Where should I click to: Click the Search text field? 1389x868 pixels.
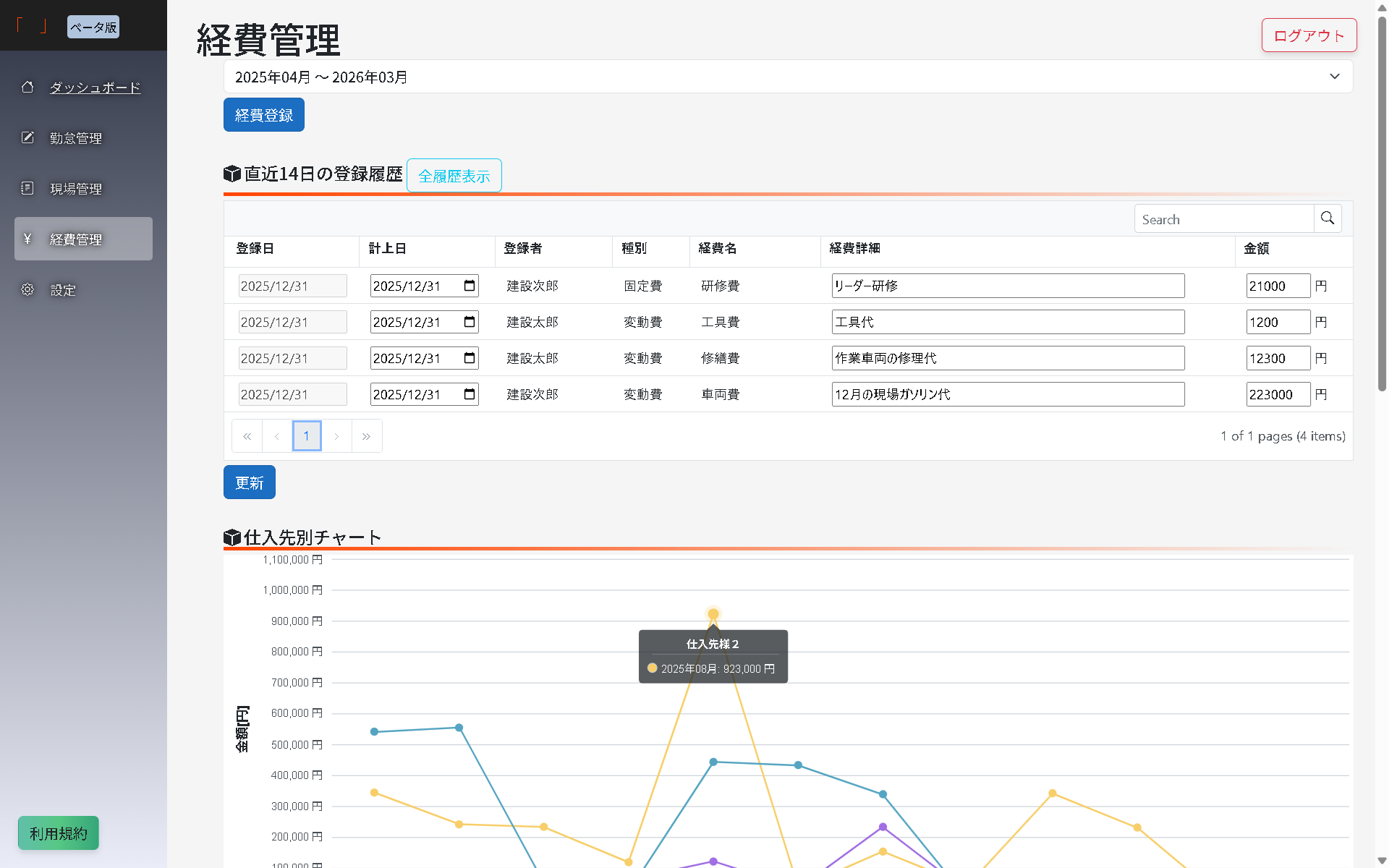pyautogui.click(x=1223, y=218)
